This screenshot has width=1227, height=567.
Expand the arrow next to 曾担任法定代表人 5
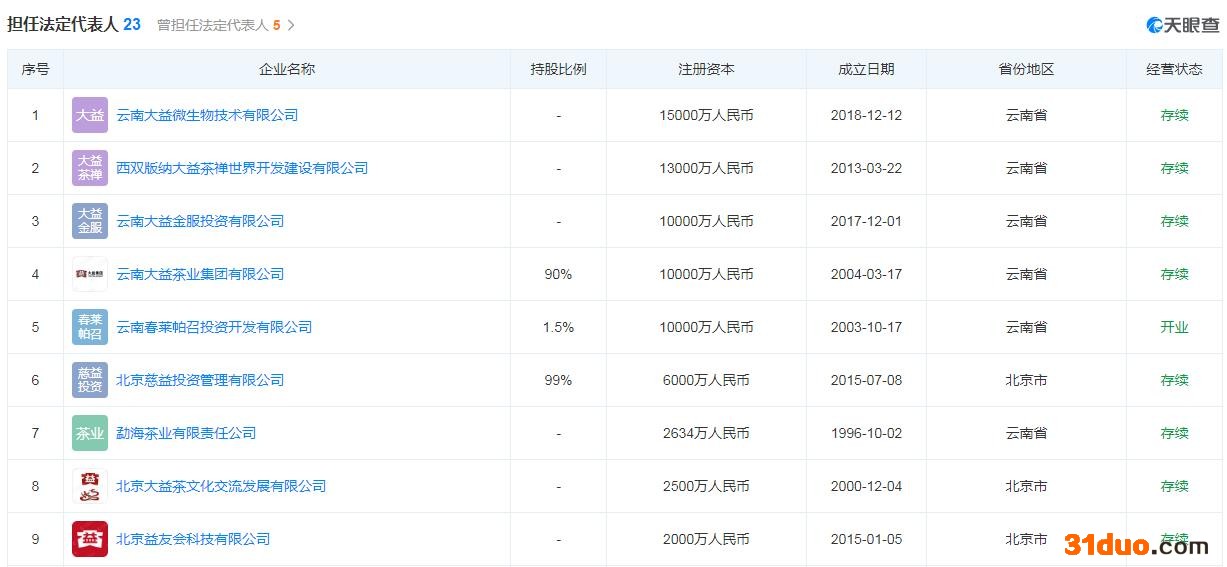[291, 25]
